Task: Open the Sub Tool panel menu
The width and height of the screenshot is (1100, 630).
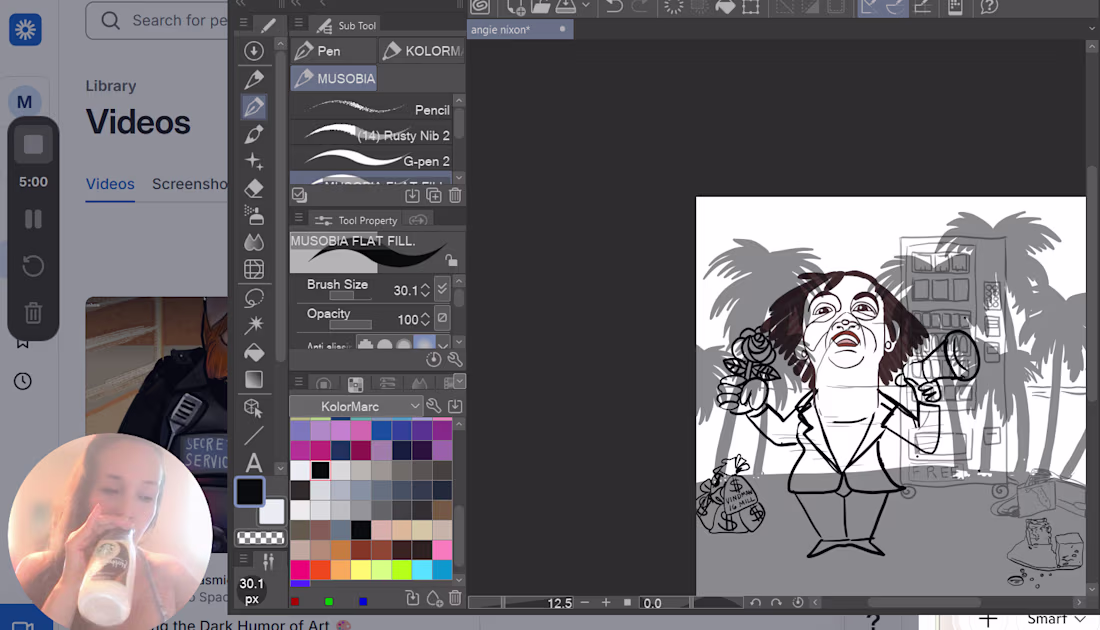Action: click(298, 23)
